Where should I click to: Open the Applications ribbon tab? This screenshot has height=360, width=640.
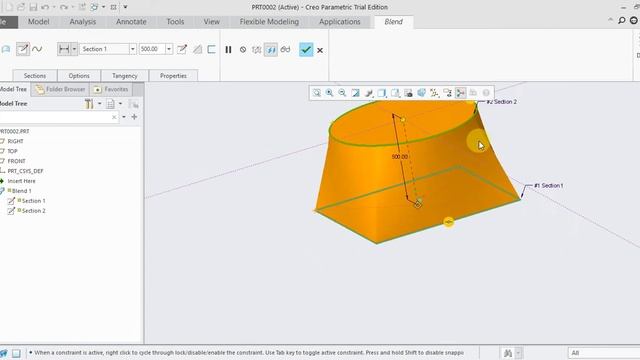(x=340, y=22)
